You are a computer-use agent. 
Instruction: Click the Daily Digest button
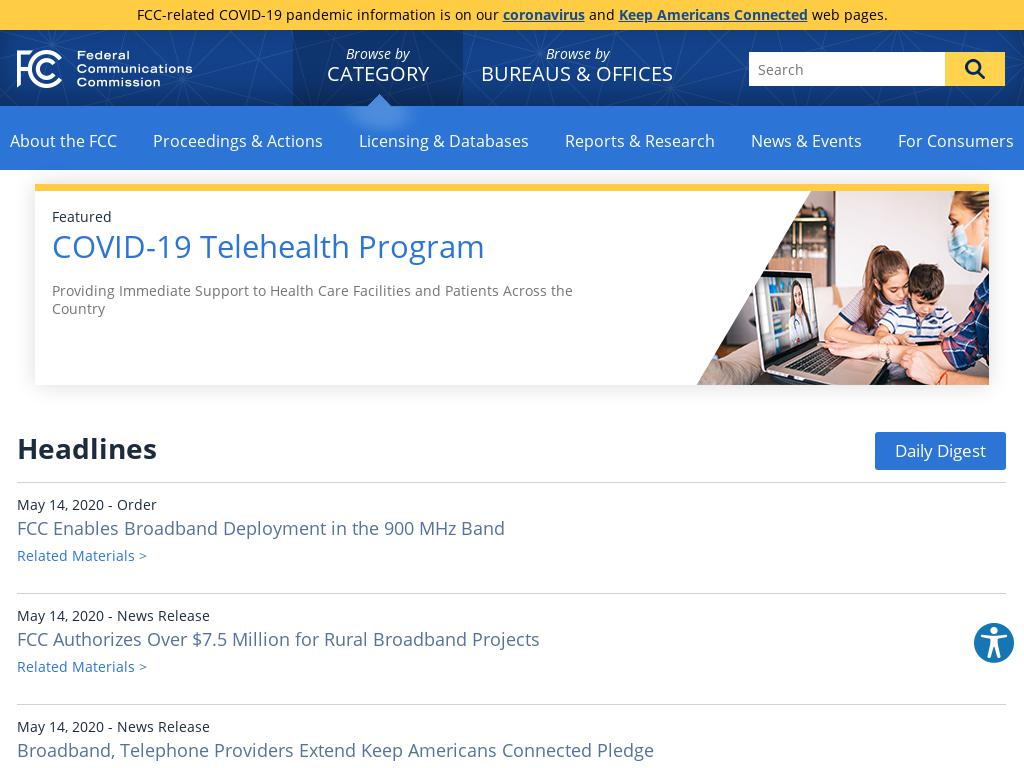pos(939,451)
